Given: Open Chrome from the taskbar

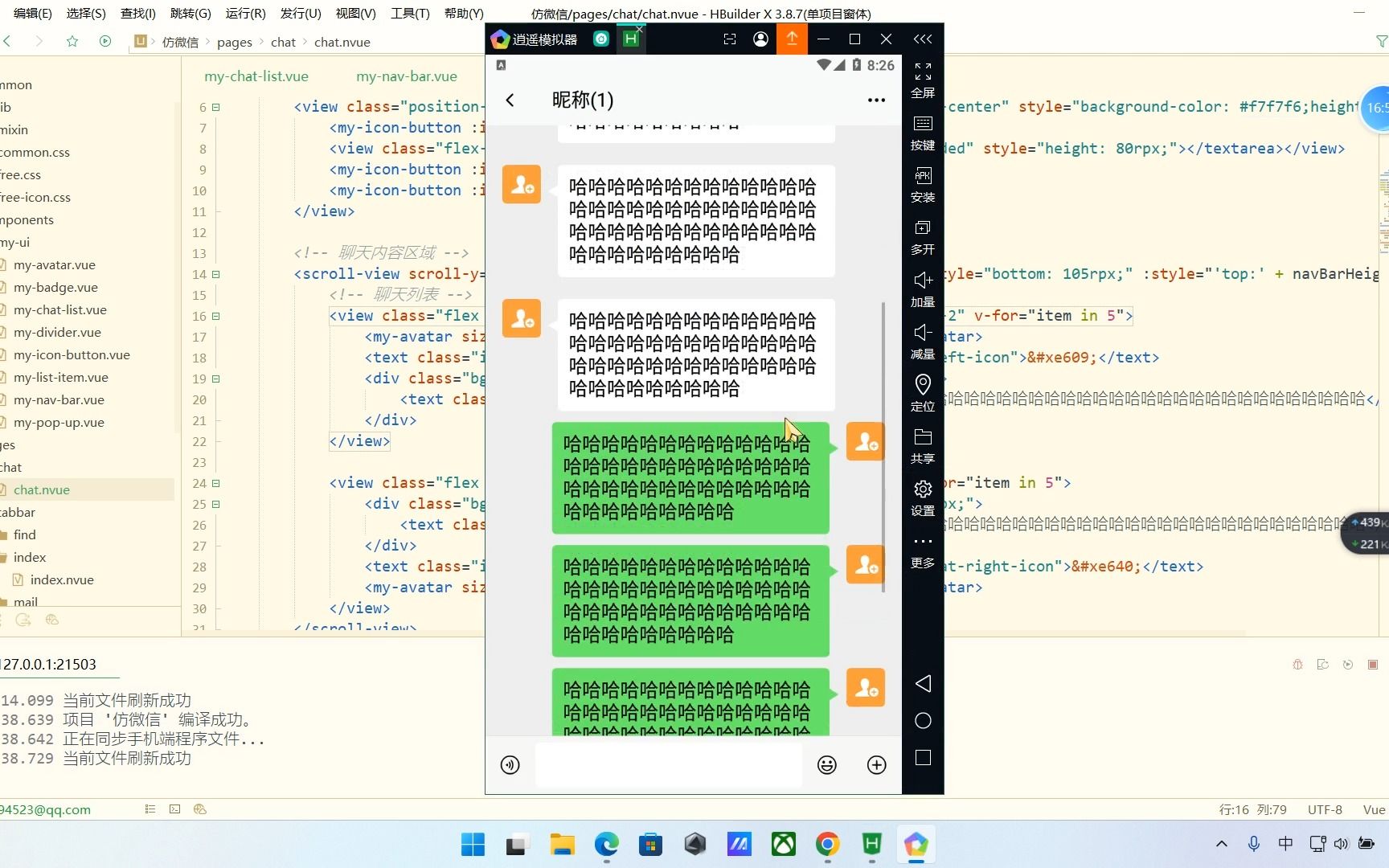Looking at the screenshot, I should coord(827,844).
